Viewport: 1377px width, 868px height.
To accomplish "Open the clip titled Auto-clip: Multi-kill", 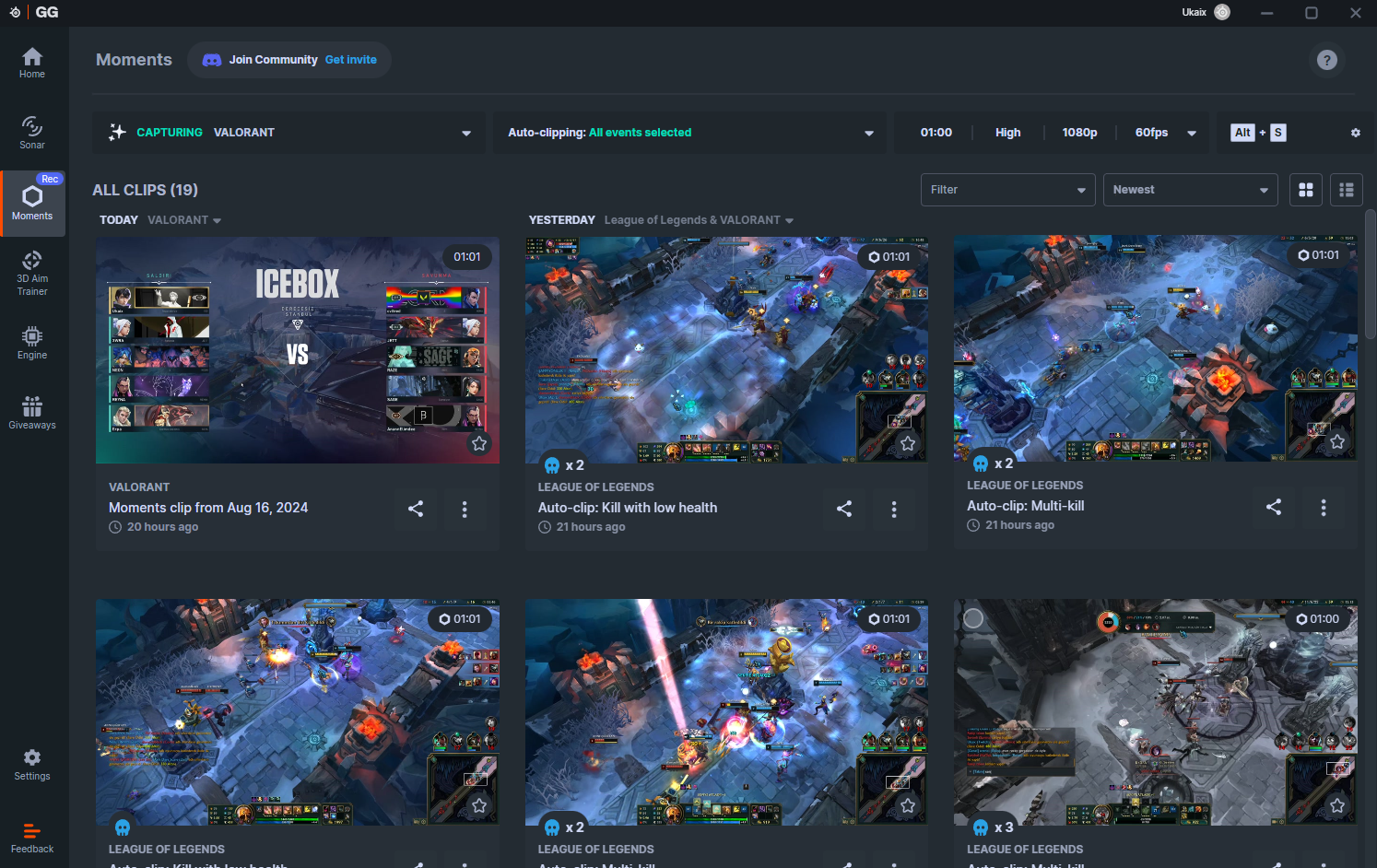I will click(1026, 506).
